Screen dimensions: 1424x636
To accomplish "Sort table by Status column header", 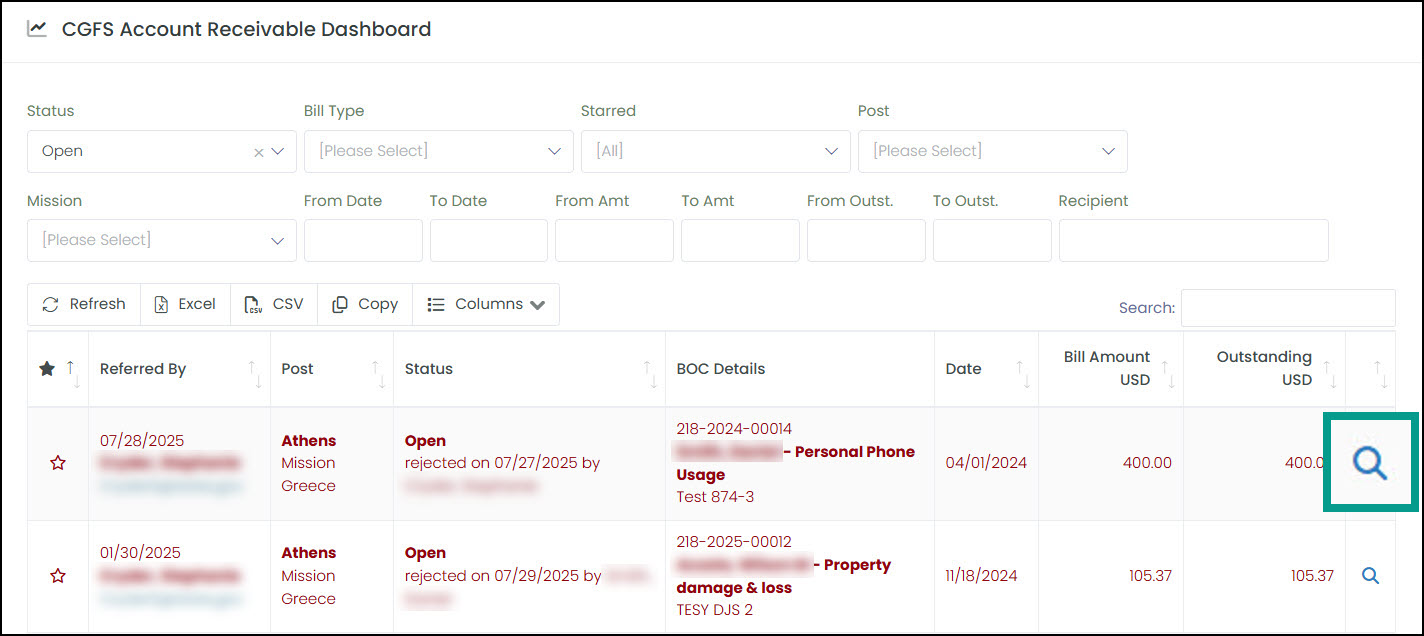I will click(529, 369).
